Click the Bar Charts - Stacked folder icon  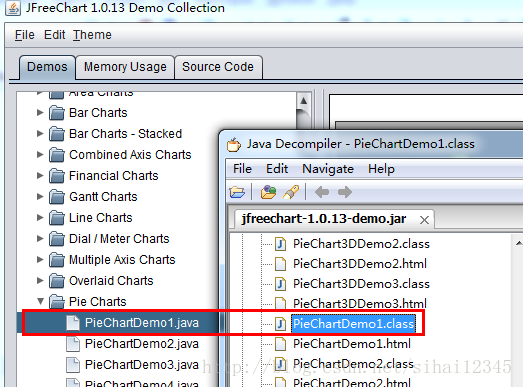(56, 134)
